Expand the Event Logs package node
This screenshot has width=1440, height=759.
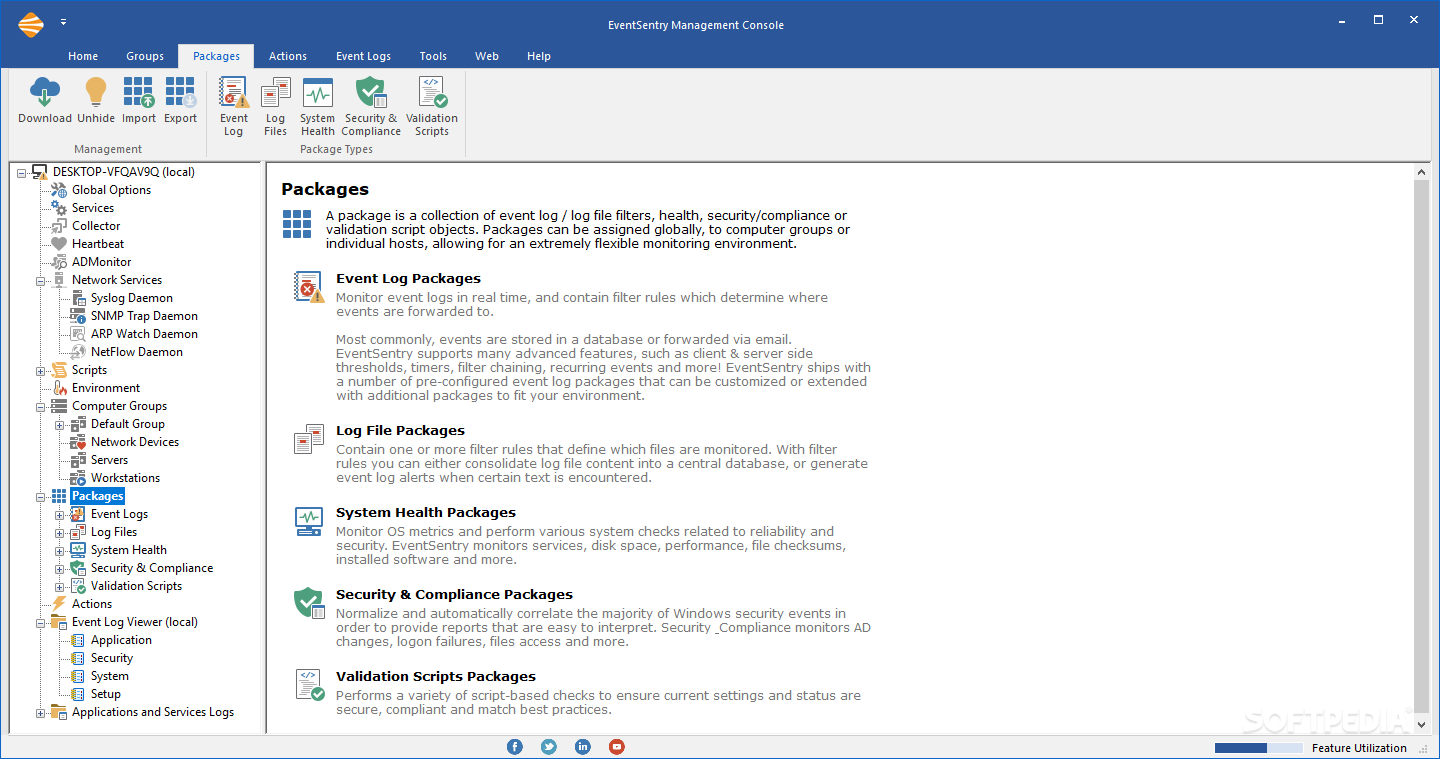tap(60, 514)
